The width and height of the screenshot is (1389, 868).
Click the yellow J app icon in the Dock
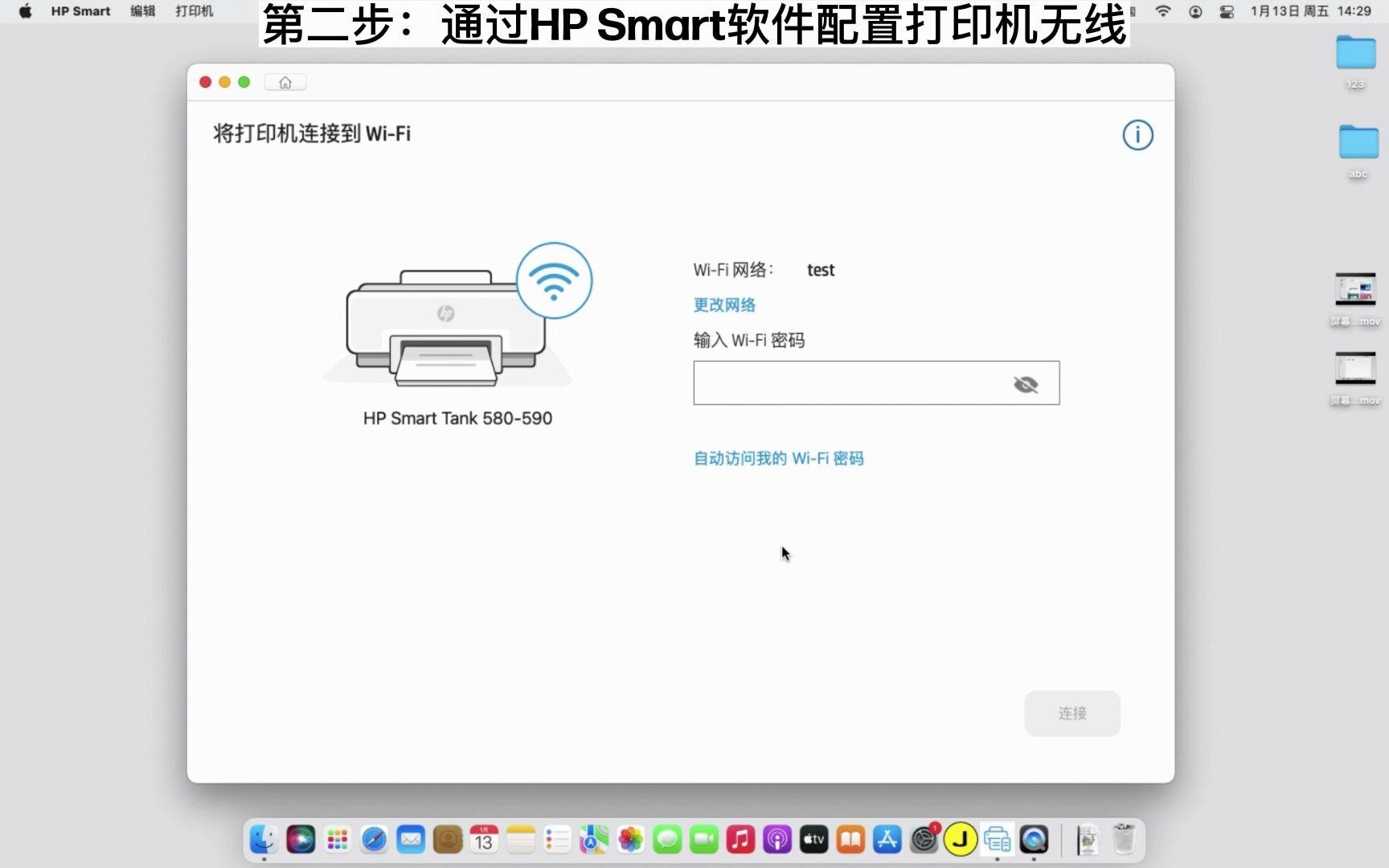pos(961,840)
